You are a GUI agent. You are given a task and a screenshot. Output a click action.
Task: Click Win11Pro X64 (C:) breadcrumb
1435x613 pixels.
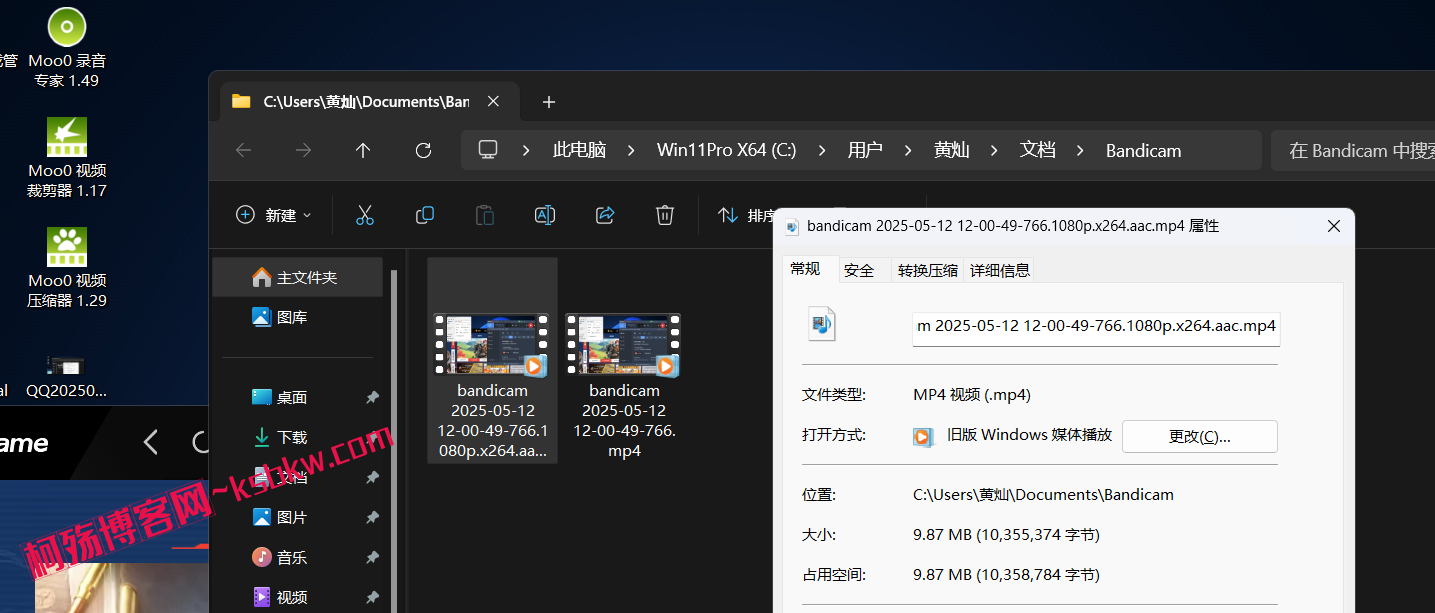(726, 150)
